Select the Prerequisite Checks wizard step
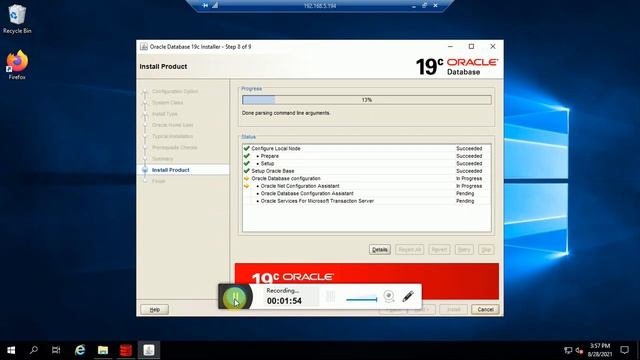Screen dimensions: 640x360 click(x=175, y=147)
